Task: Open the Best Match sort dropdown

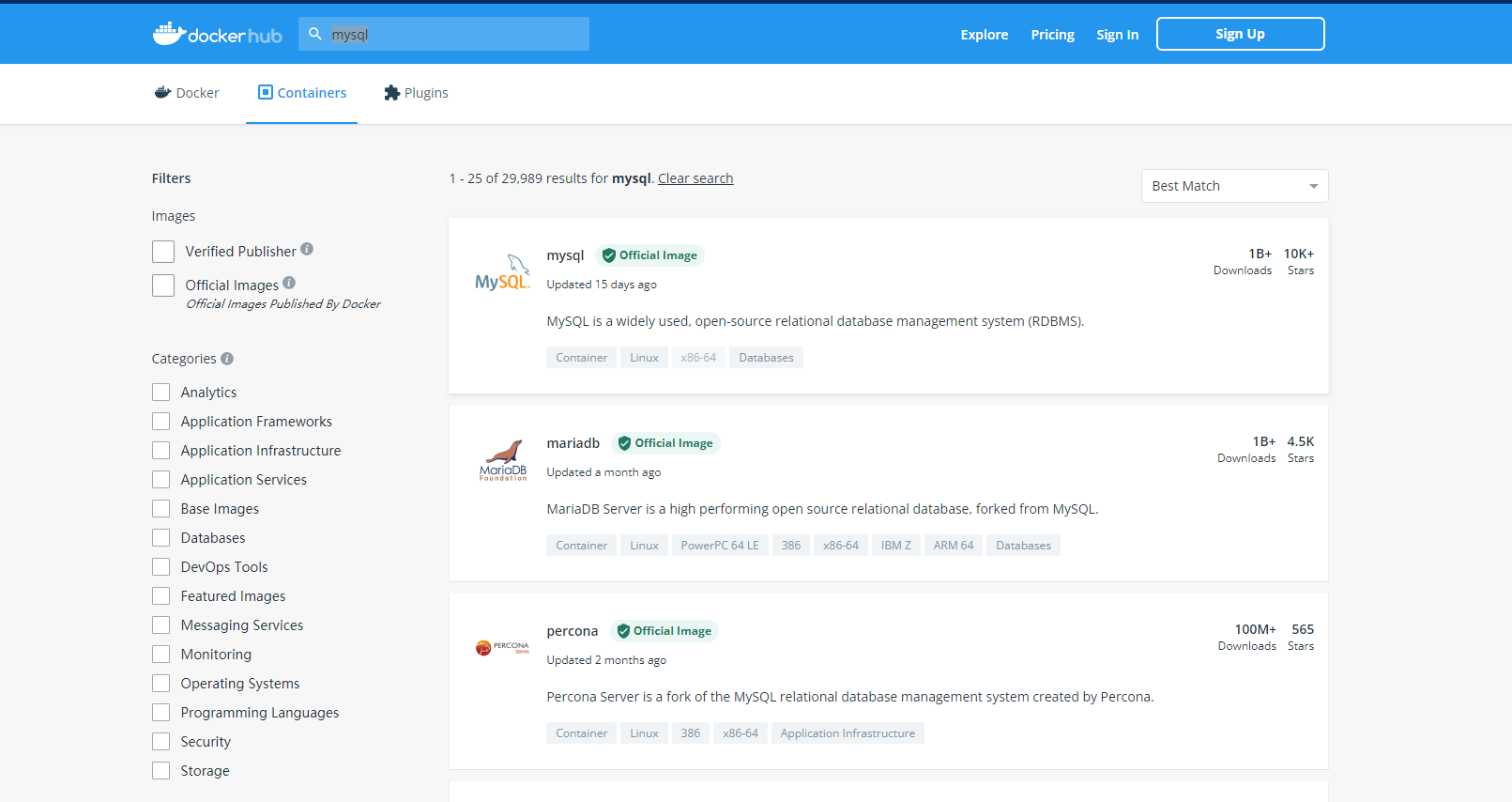Action: [1234, 186]
